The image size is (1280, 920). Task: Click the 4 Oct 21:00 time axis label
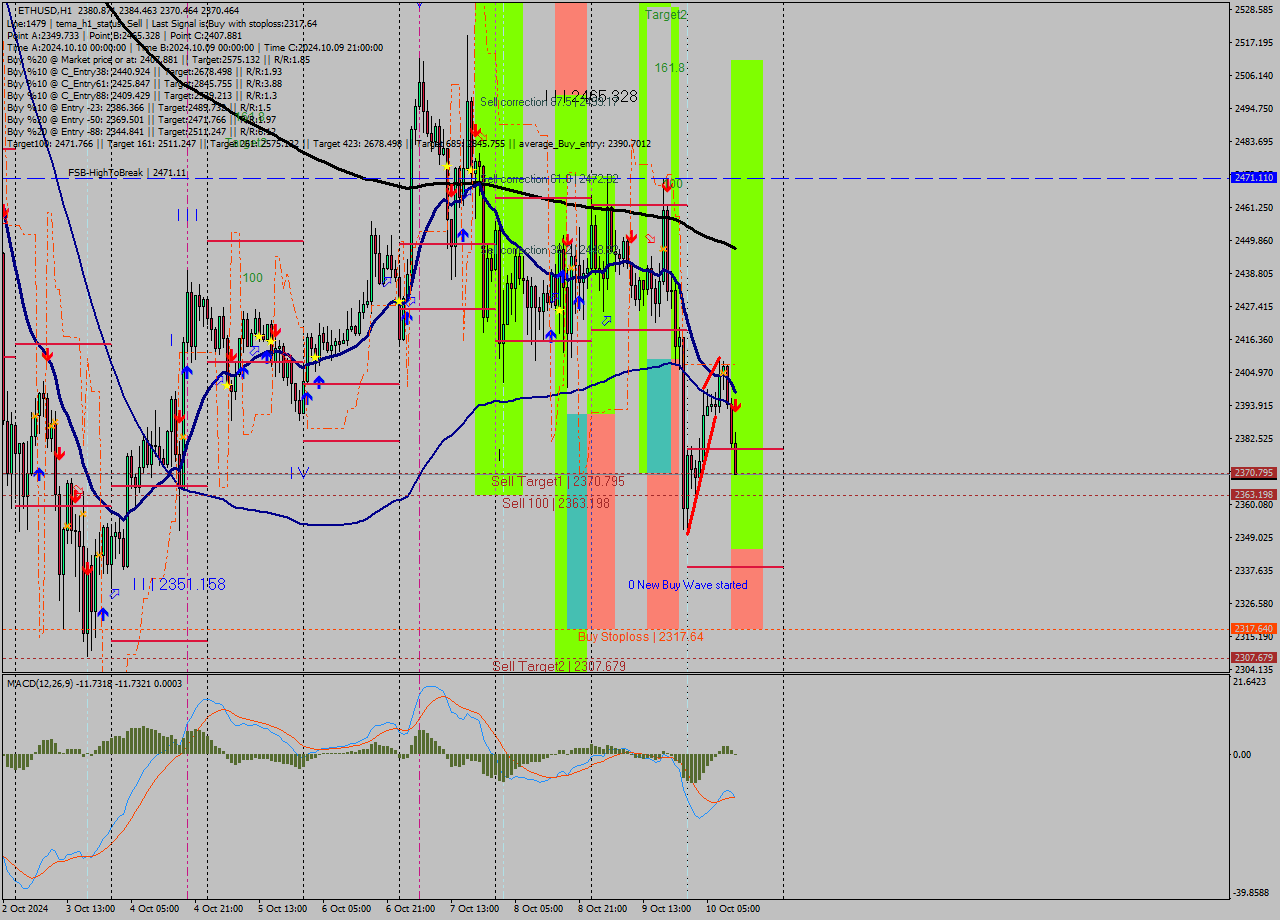point(218,909)
